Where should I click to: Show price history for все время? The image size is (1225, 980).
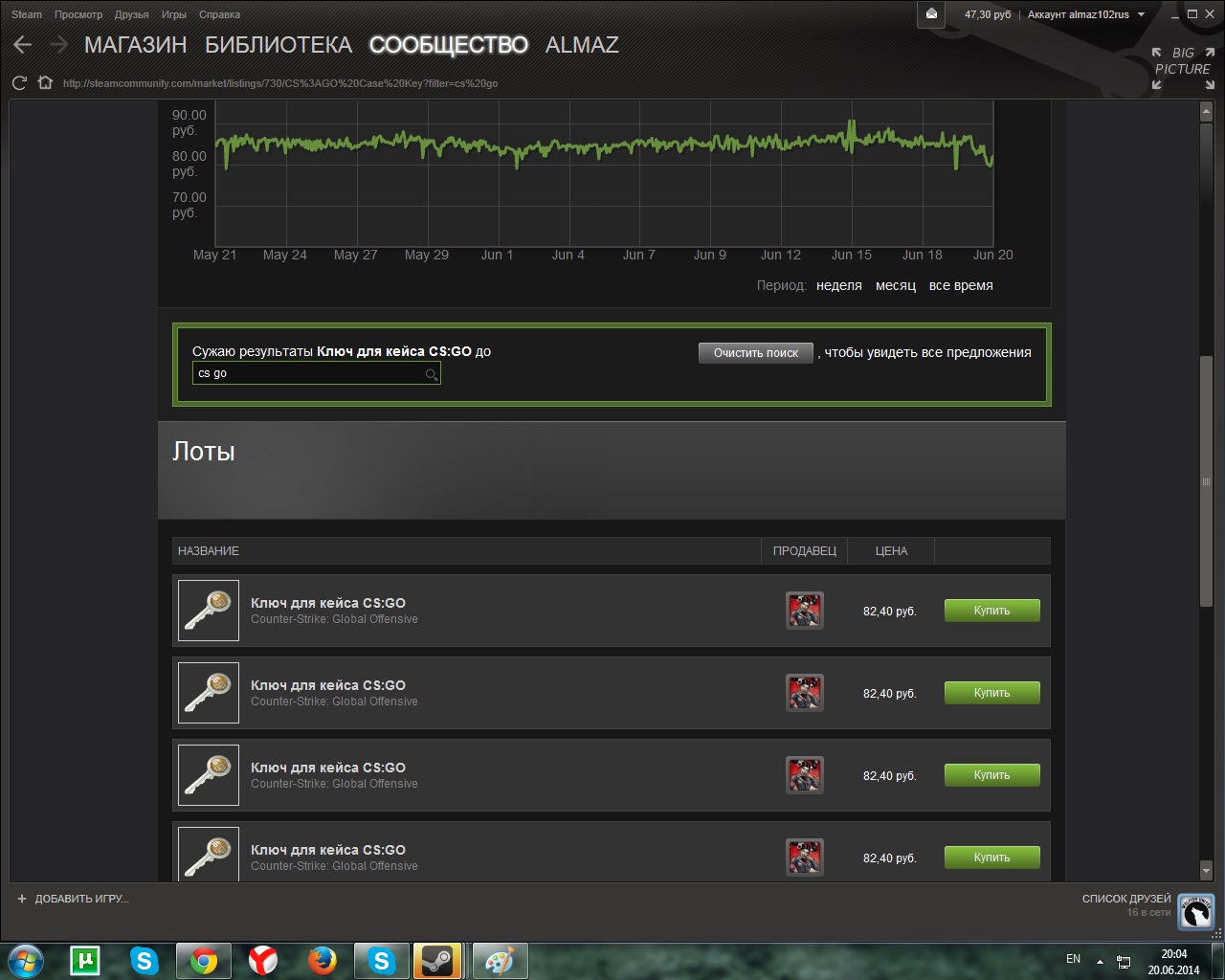(x=961, y=285)
